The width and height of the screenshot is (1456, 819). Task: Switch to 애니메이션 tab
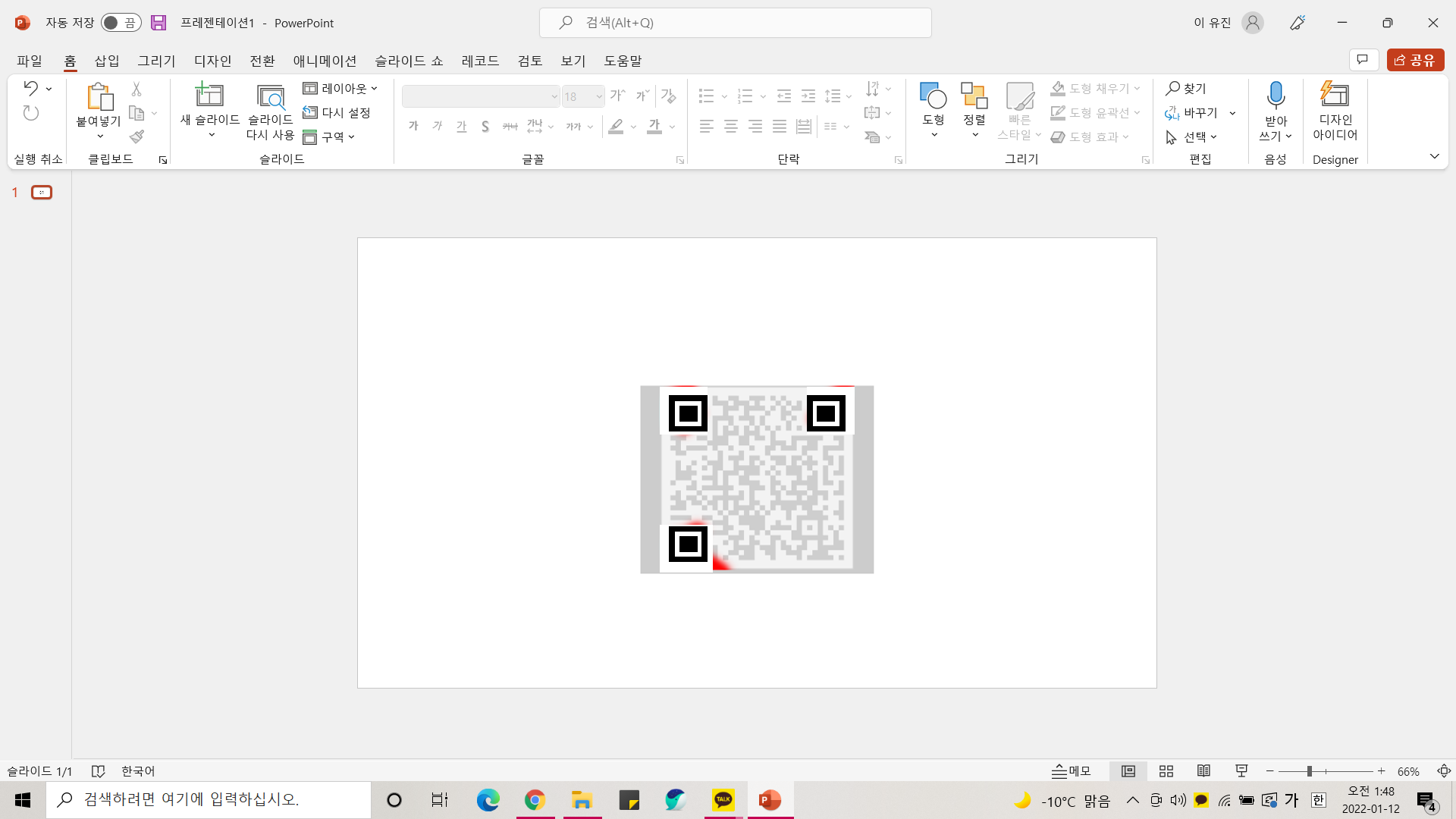pos(325,61)
